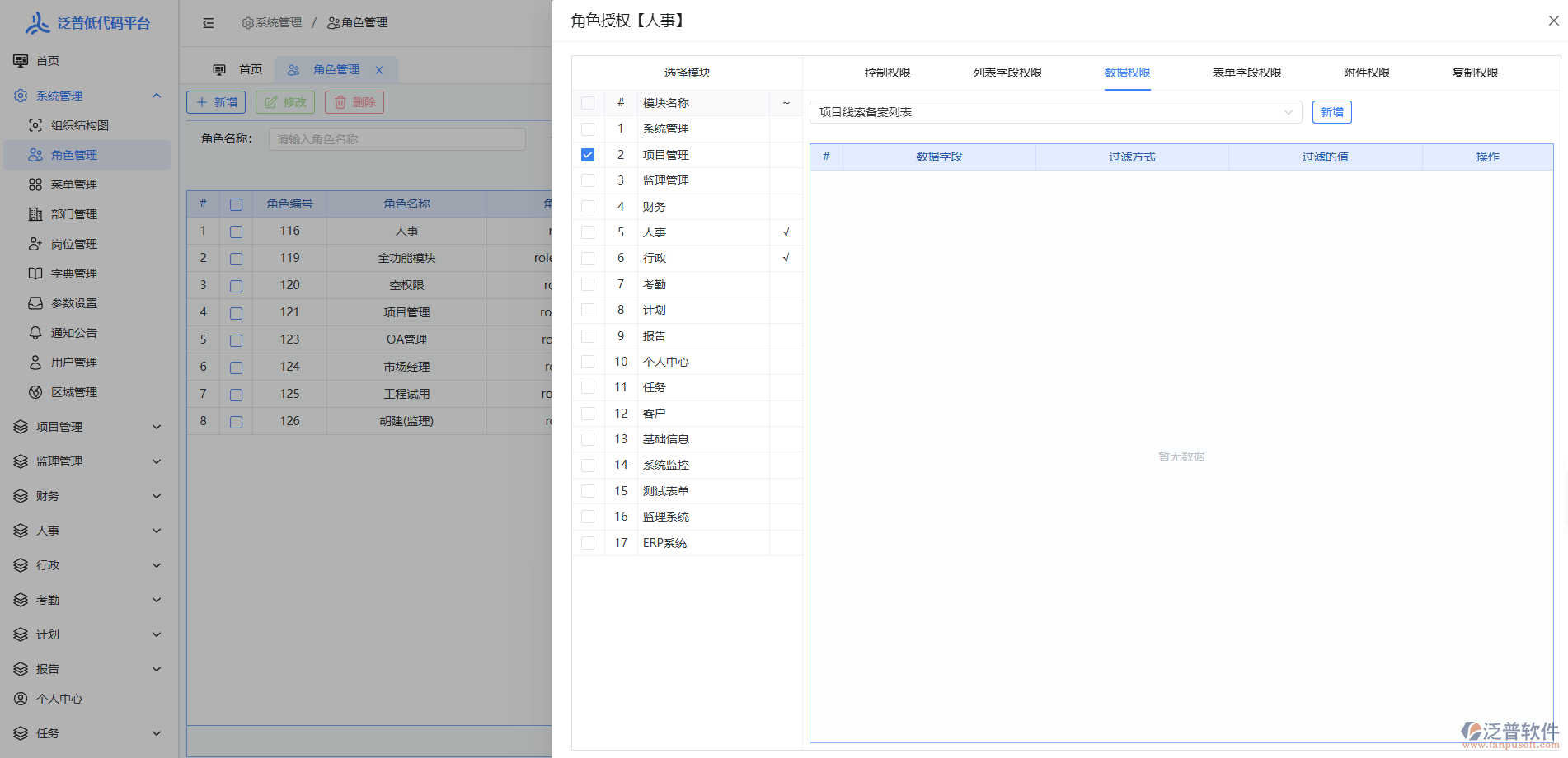Tick the ERP系统 module checkbox

(x=588, y=543)
